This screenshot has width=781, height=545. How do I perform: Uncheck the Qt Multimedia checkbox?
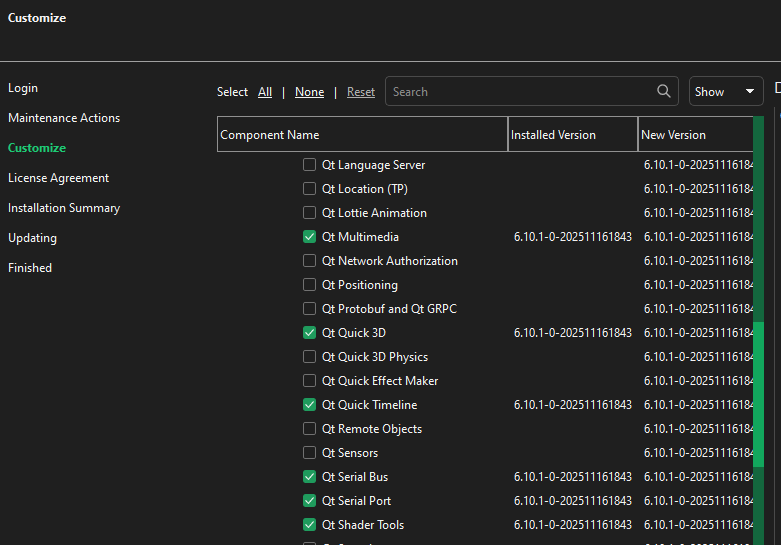pyautogui.click(x=310, y=237)
